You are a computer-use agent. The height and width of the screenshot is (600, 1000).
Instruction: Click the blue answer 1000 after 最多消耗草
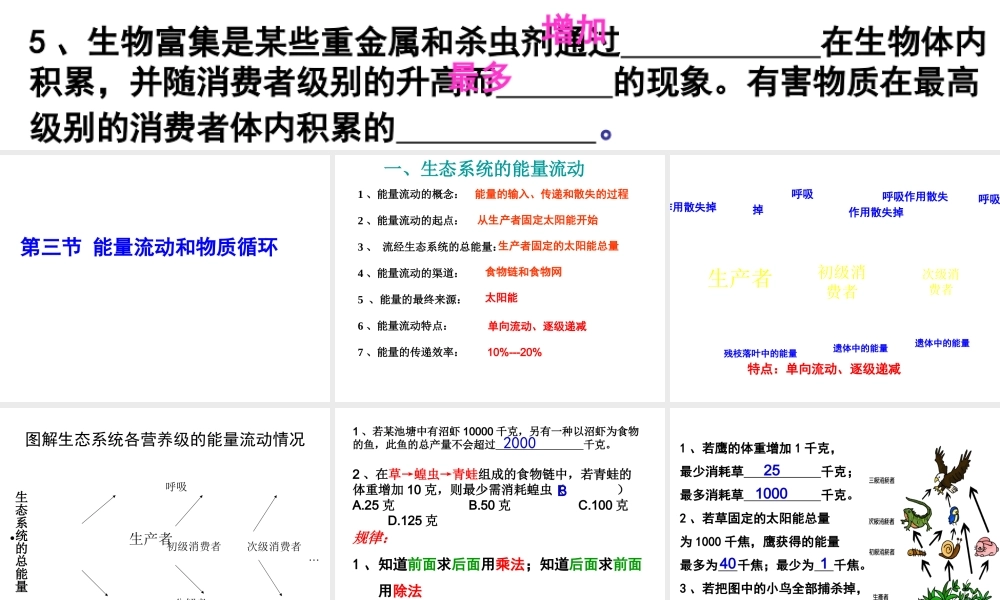click(771, 494)
